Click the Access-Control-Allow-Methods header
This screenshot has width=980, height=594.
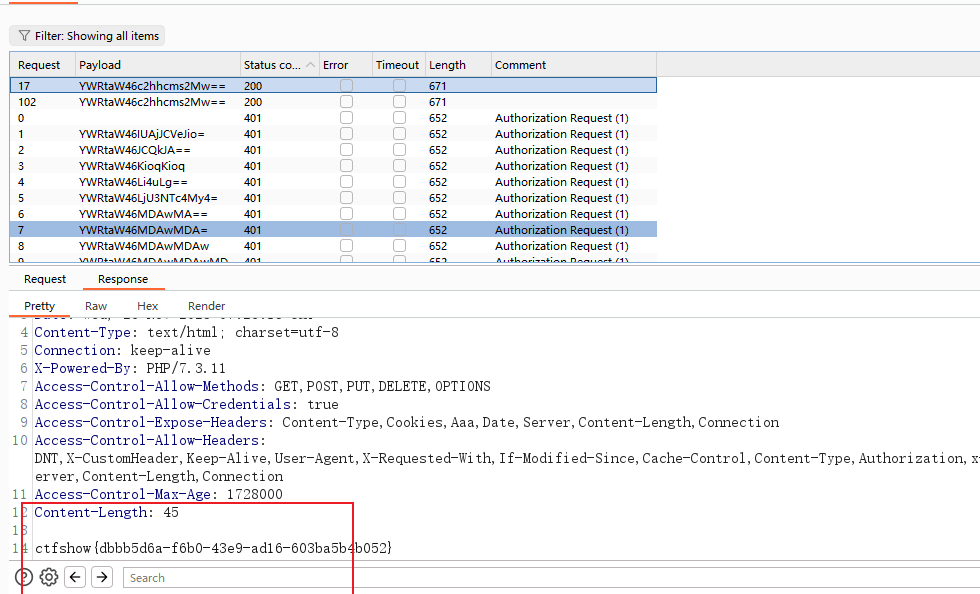[x=262, y=386]
